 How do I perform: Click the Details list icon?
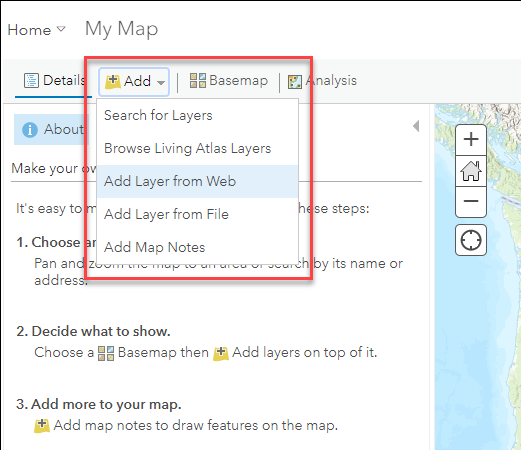tap(31, 81)
